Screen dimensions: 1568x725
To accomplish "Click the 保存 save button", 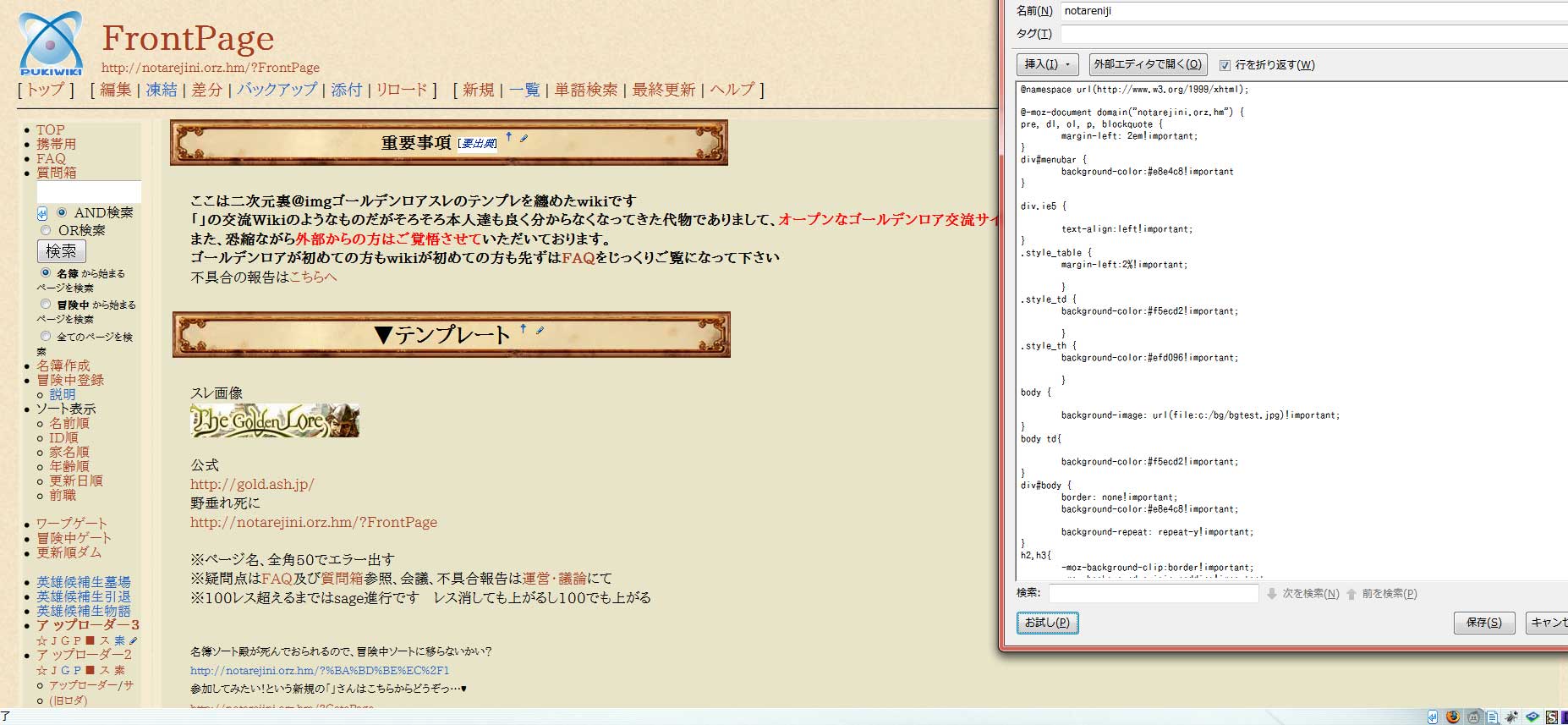I will pos(1483,623).
